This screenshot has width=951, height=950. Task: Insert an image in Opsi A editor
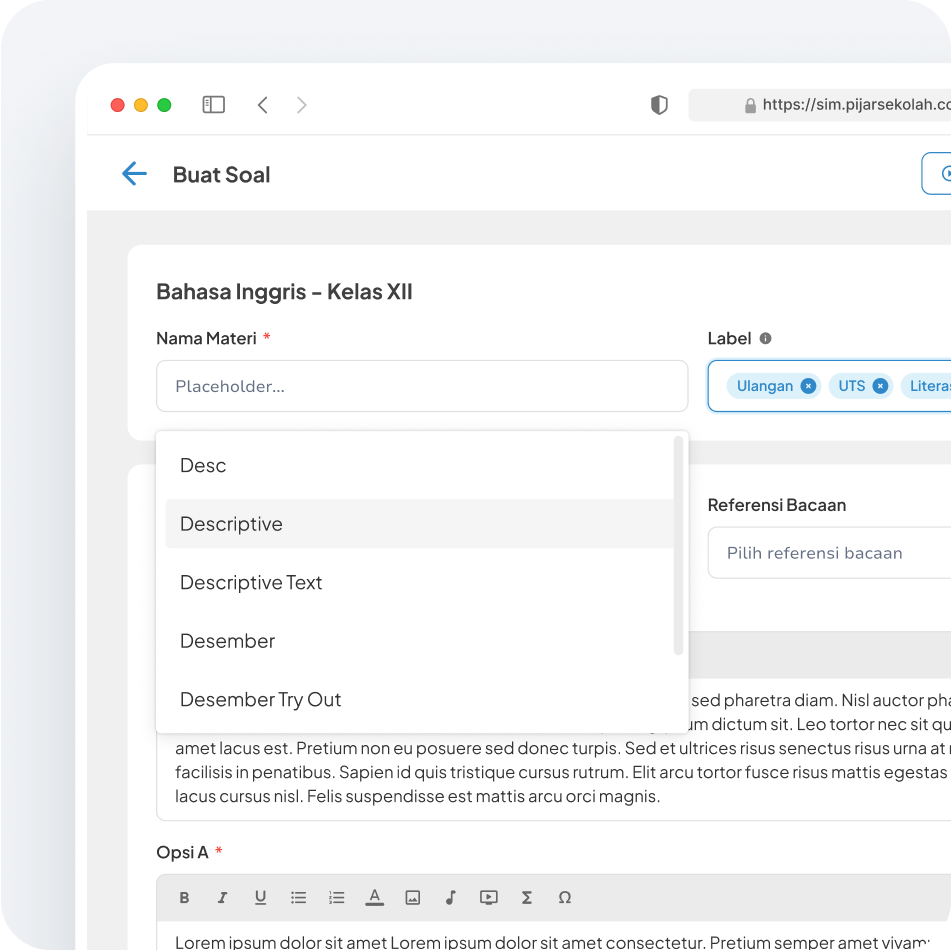412,898
